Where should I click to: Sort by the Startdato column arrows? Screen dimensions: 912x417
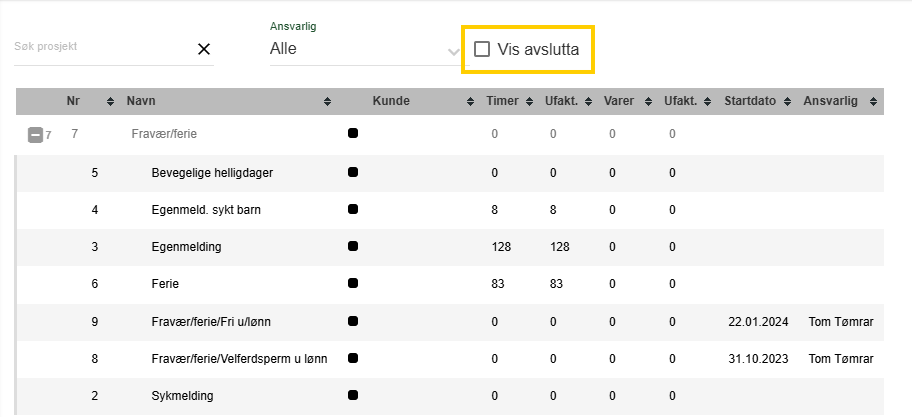[788, 101]
